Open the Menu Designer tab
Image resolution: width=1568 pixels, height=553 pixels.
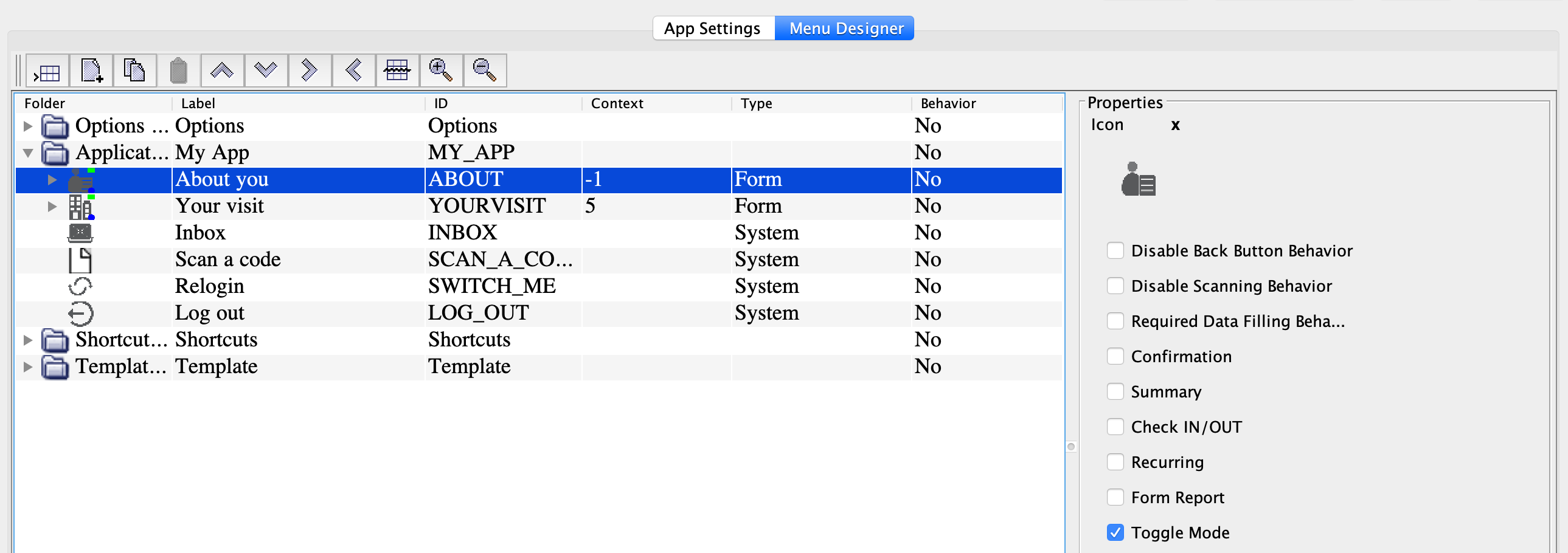click(845, 29)
